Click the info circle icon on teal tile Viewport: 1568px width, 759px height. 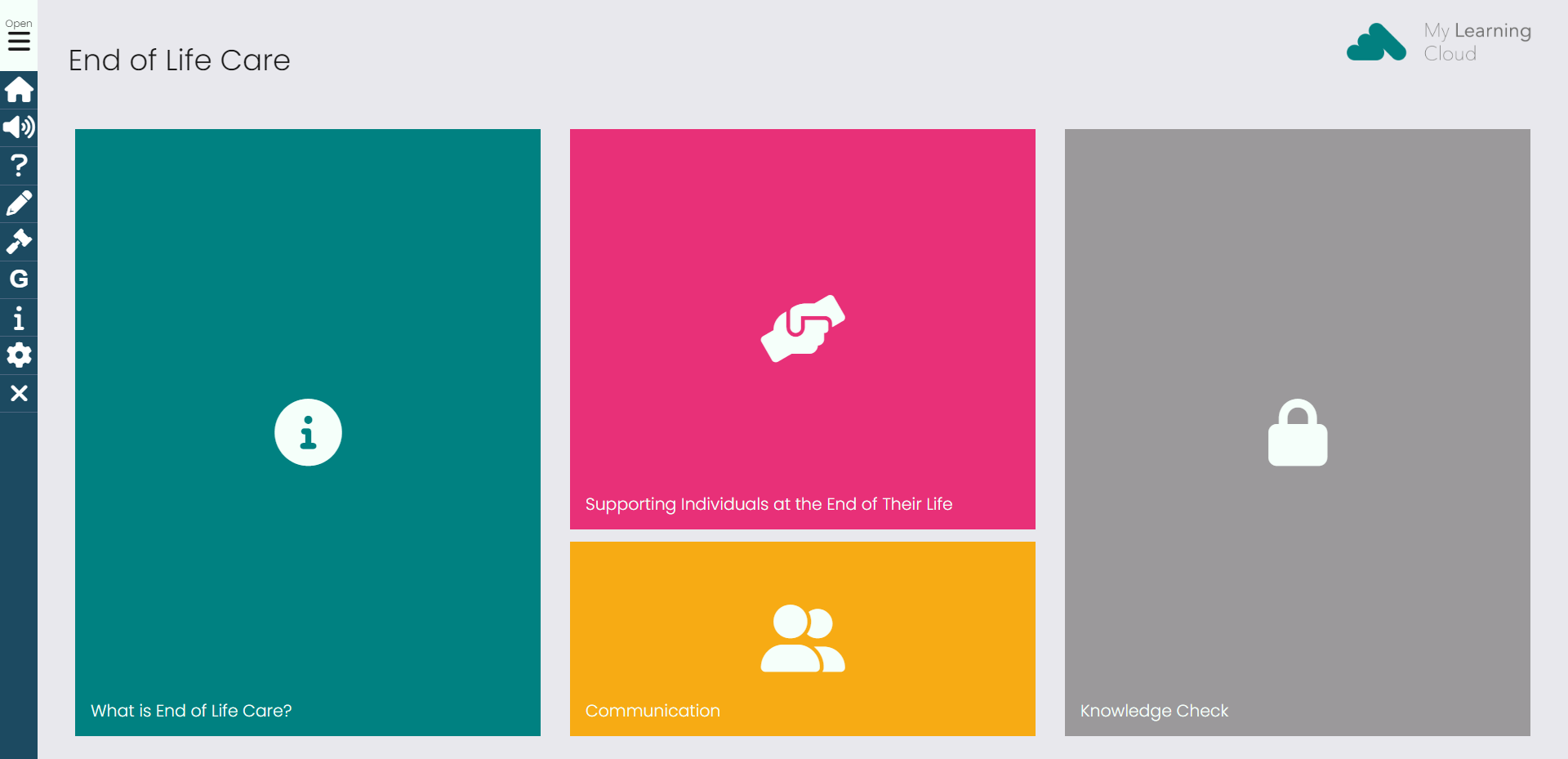click(x=308, y=432)
